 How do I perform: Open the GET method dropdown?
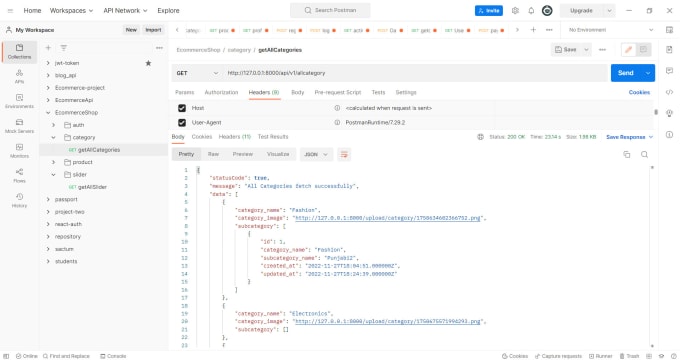pos(197,73)
